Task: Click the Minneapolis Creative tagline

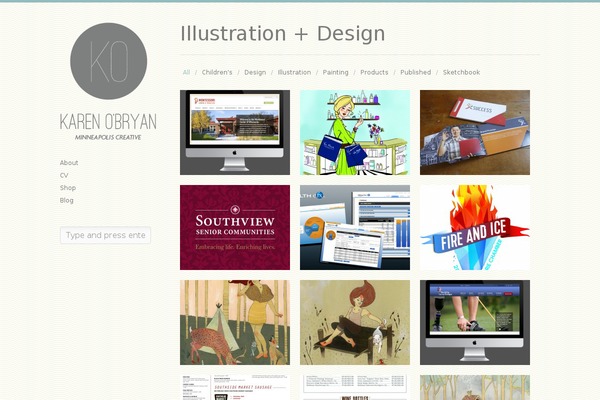Action: [x=108, y=137]
